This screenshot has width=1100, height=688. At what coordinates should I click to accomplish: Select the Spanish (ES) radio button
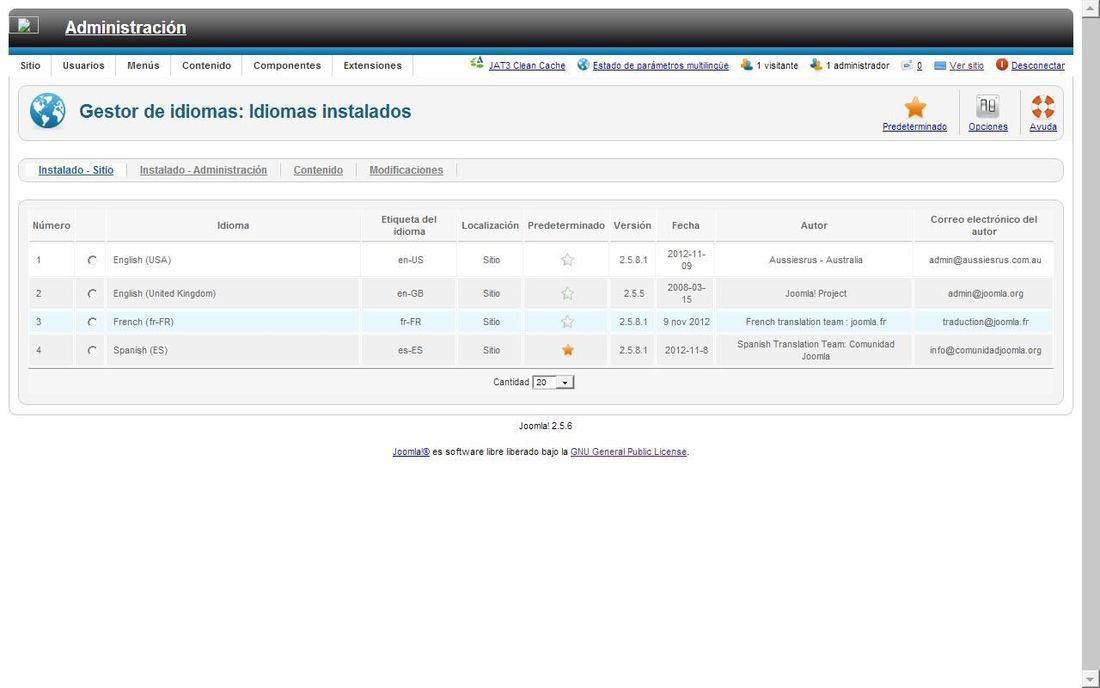pyautogui.click(x=92, y=350)
